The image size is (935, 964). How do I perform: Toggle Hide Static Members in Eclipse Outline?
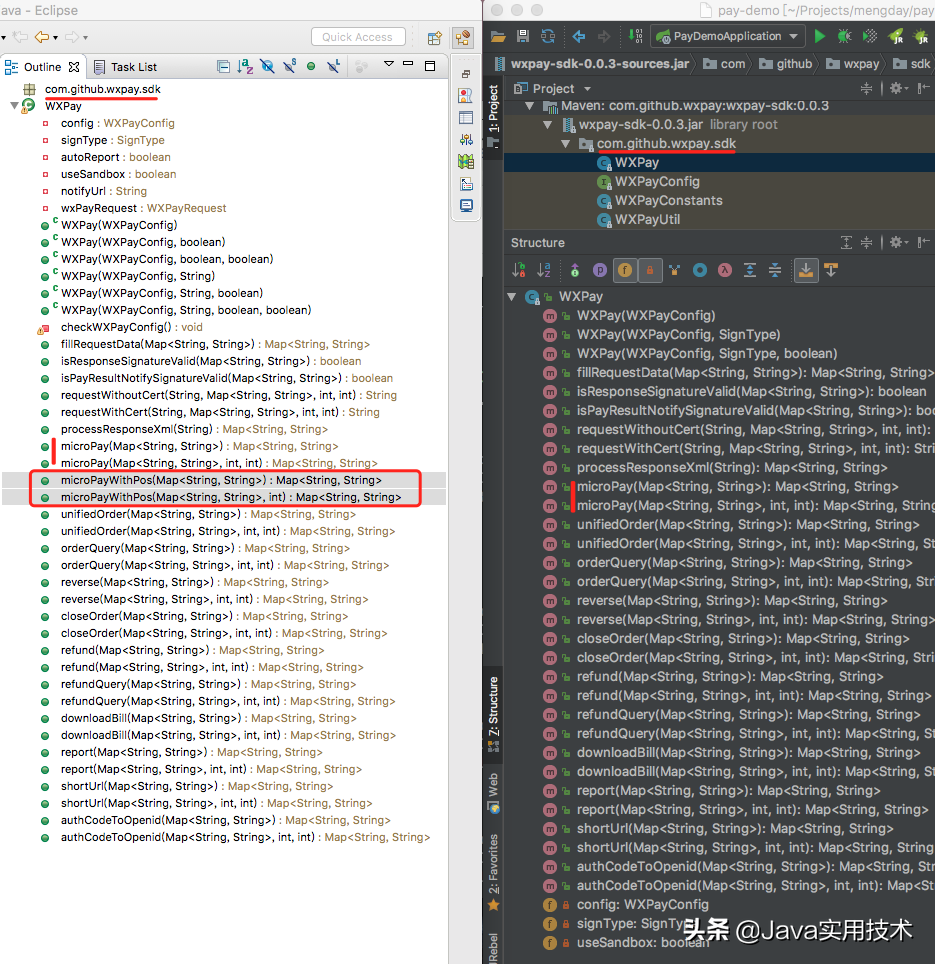pyautogui.click(x=290, y=66)
